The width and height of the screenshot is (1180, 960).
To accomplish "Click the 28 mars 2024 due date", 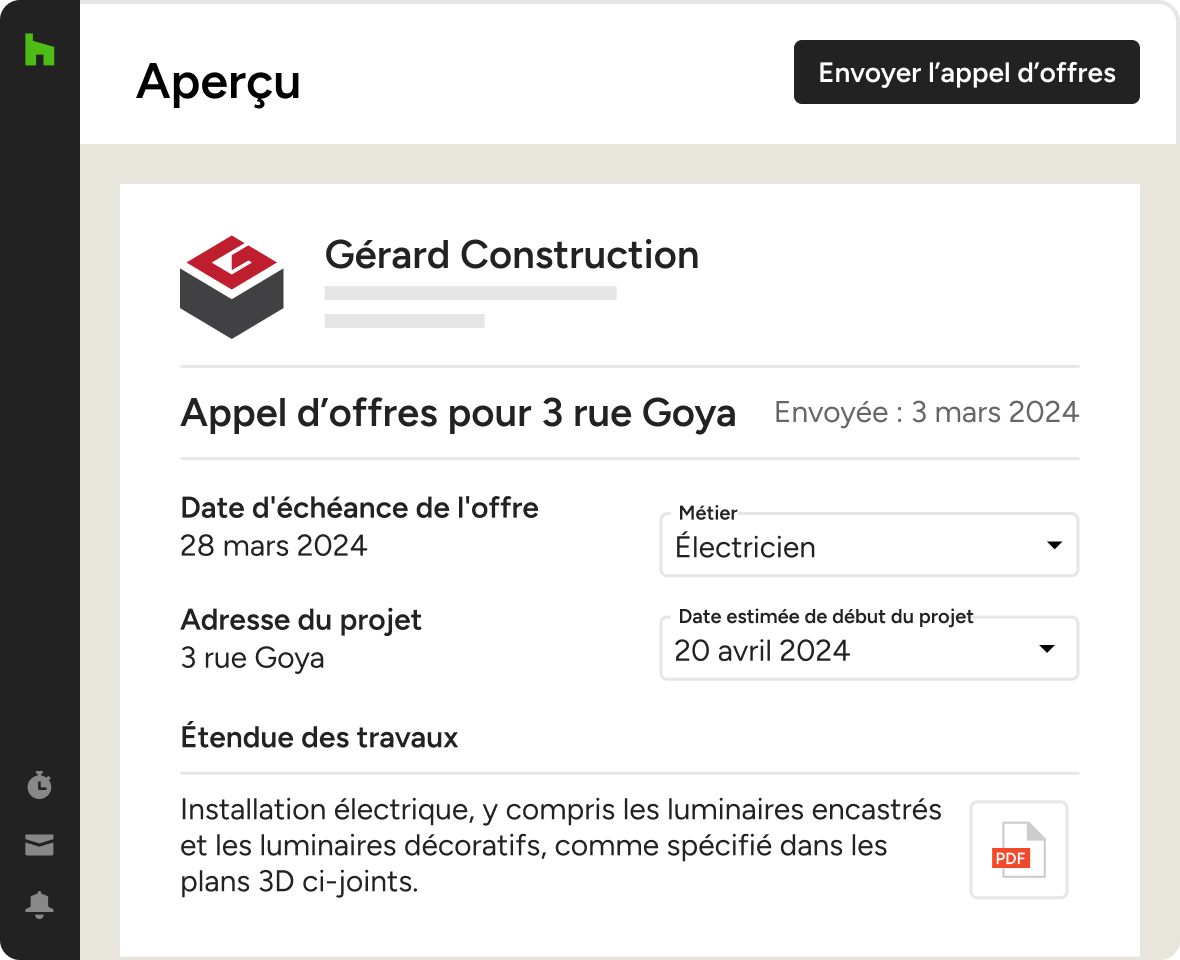I will coord(273,545).
